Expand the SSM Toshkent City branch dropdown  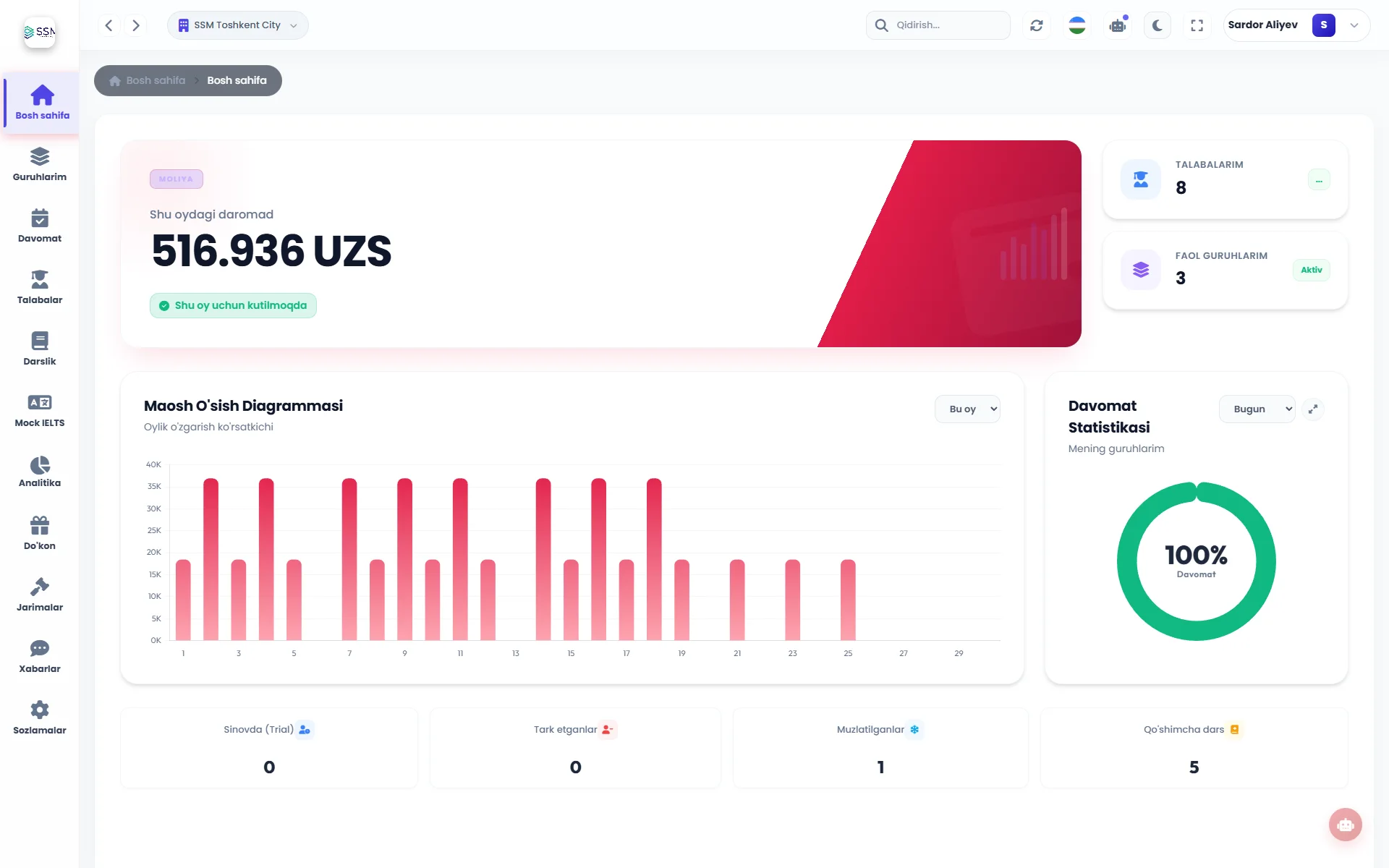click(x=237, y=25)
